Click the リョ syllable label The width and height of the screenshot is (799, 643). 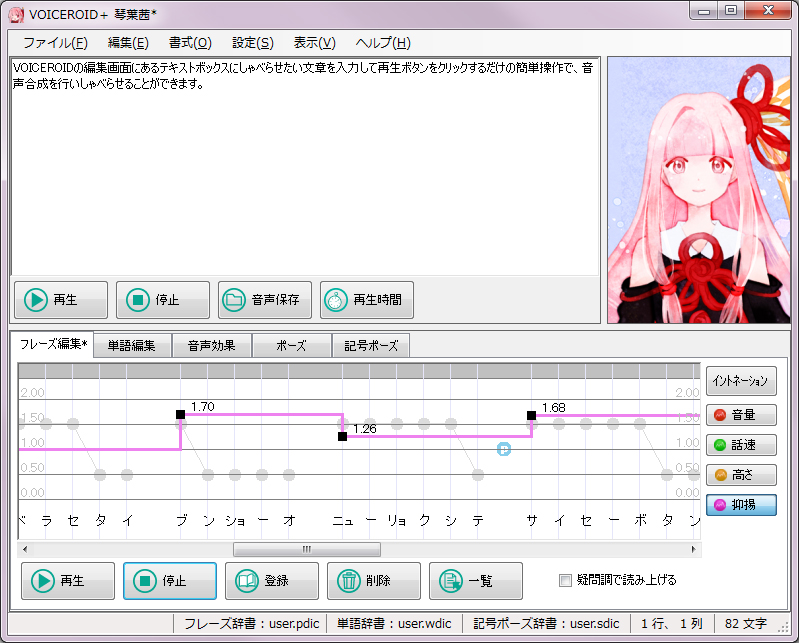tap(396, 520)
